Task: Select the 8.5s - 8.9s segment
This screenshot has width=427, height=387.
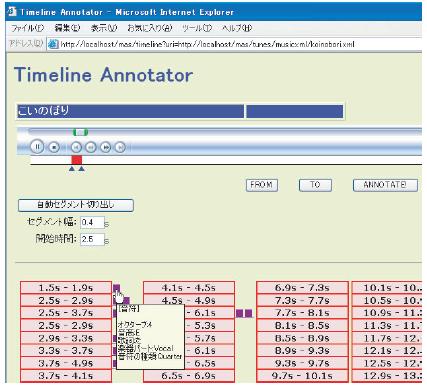Action: 302,338
